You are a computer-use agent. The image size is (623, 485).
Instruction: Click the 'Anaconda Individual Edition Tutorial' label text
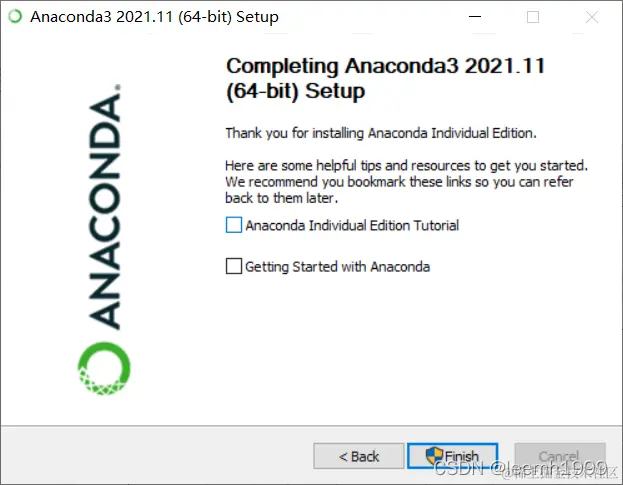(x=352, y=225)
